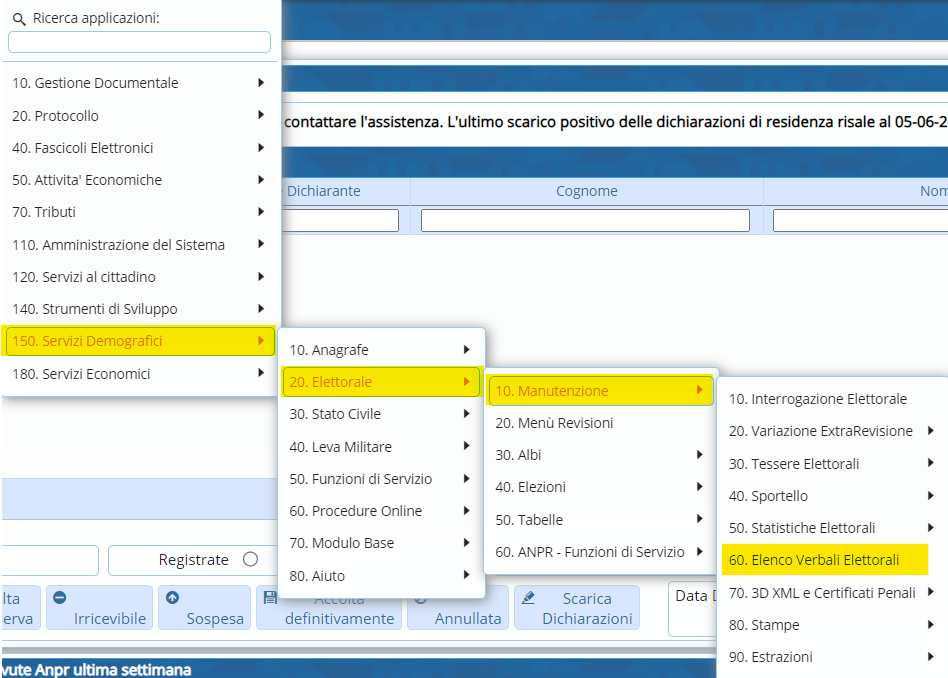Image resolution: width=948 pixels, height=678 pixels.
Task: Click the Accolta definitivamente save icon
Action: tap(270, 597)
